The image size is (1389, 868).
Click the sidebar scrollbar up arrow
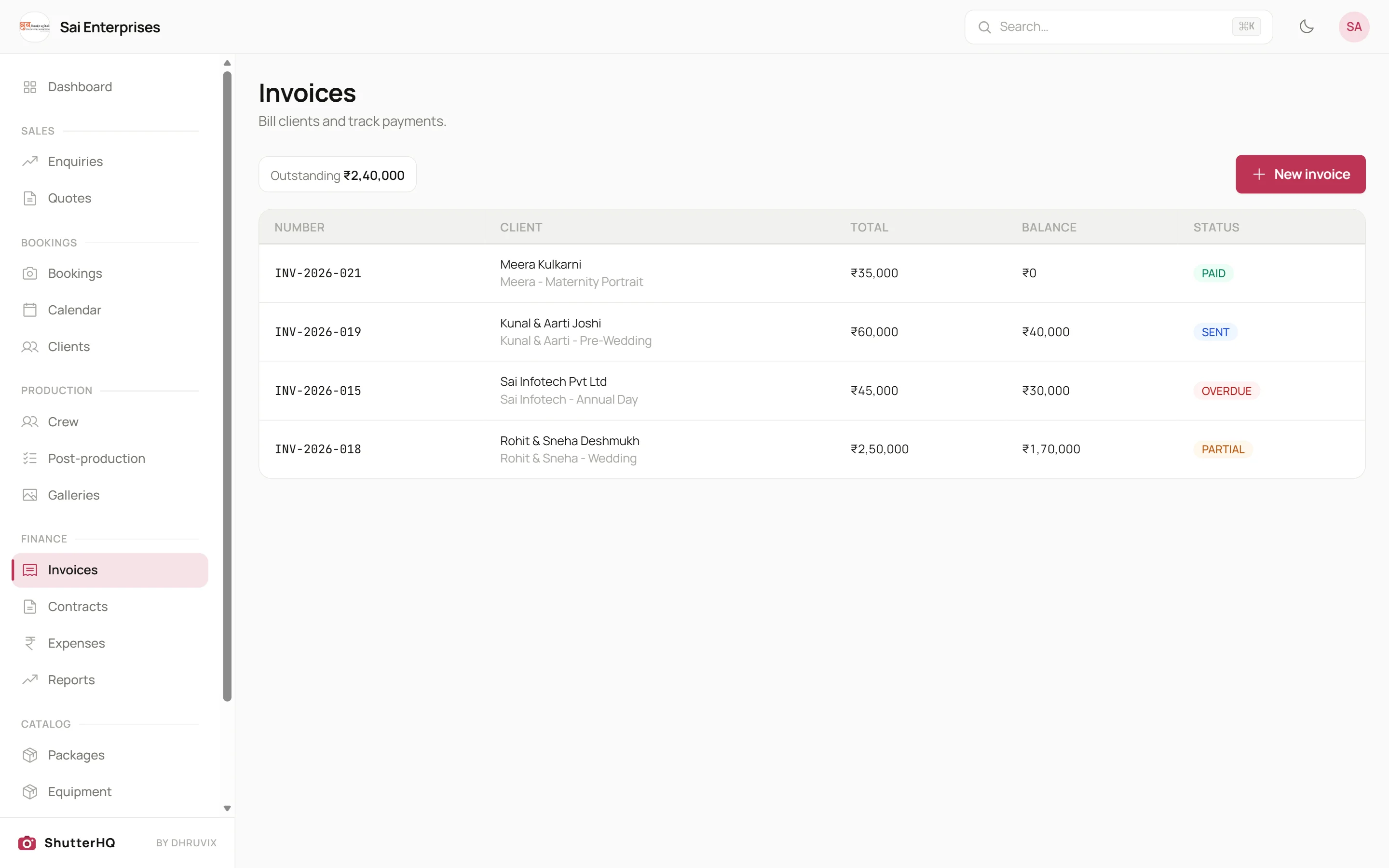(x=227, y=63)
